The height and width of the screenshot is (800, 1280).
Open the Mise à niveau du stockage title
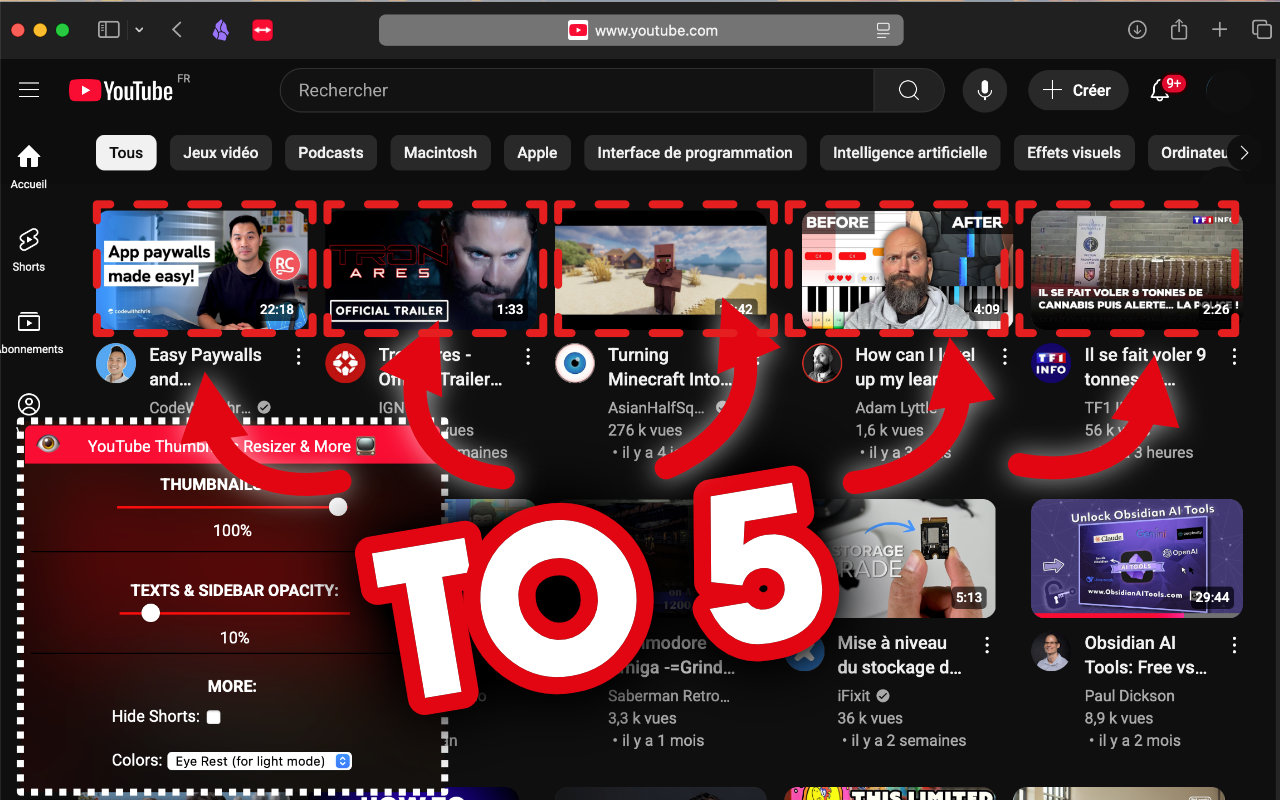click(x=900, y=655)
